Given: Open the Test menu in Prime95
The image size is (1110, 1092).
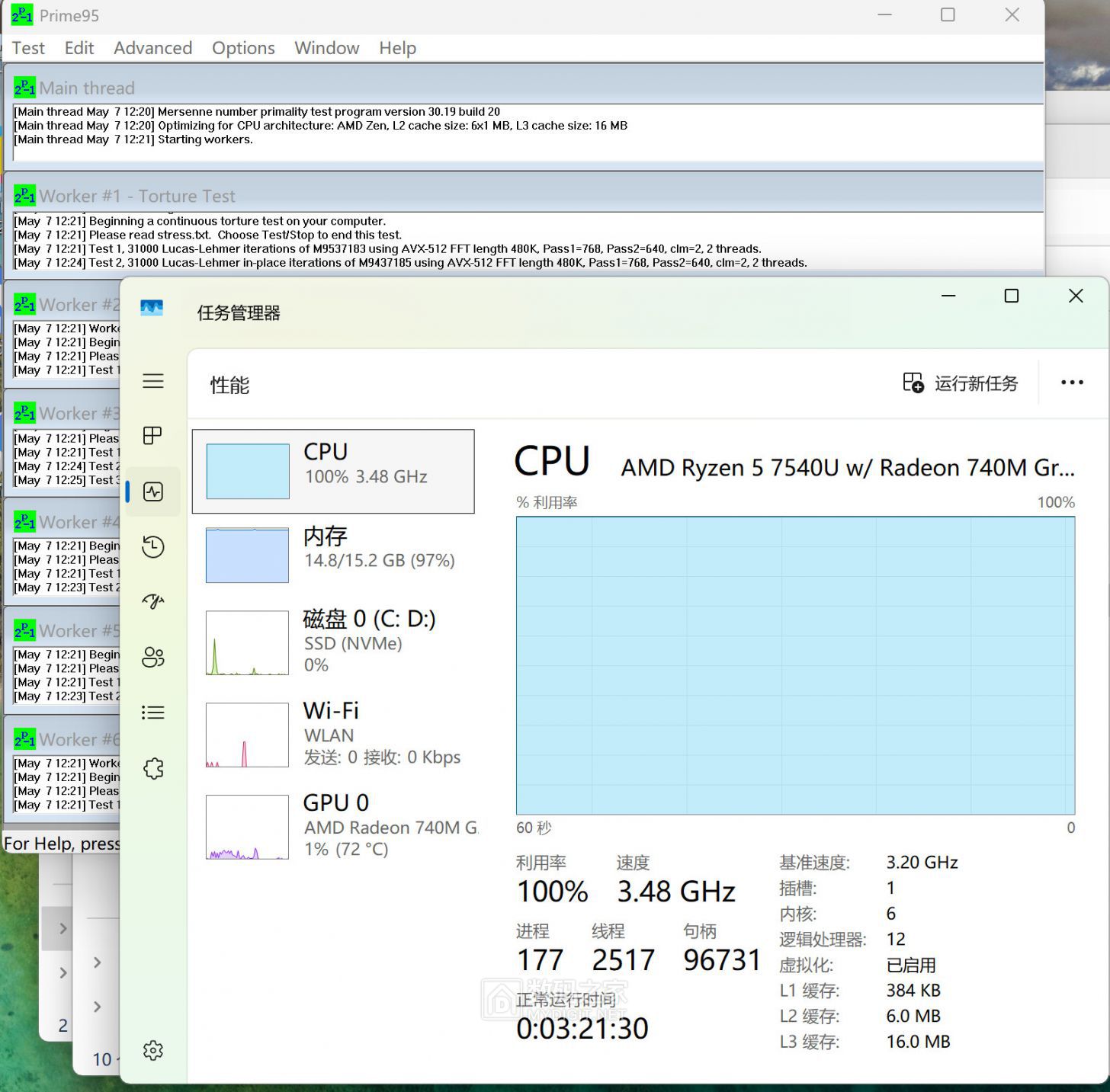Looking at the screenshot, I should [28, 48].
